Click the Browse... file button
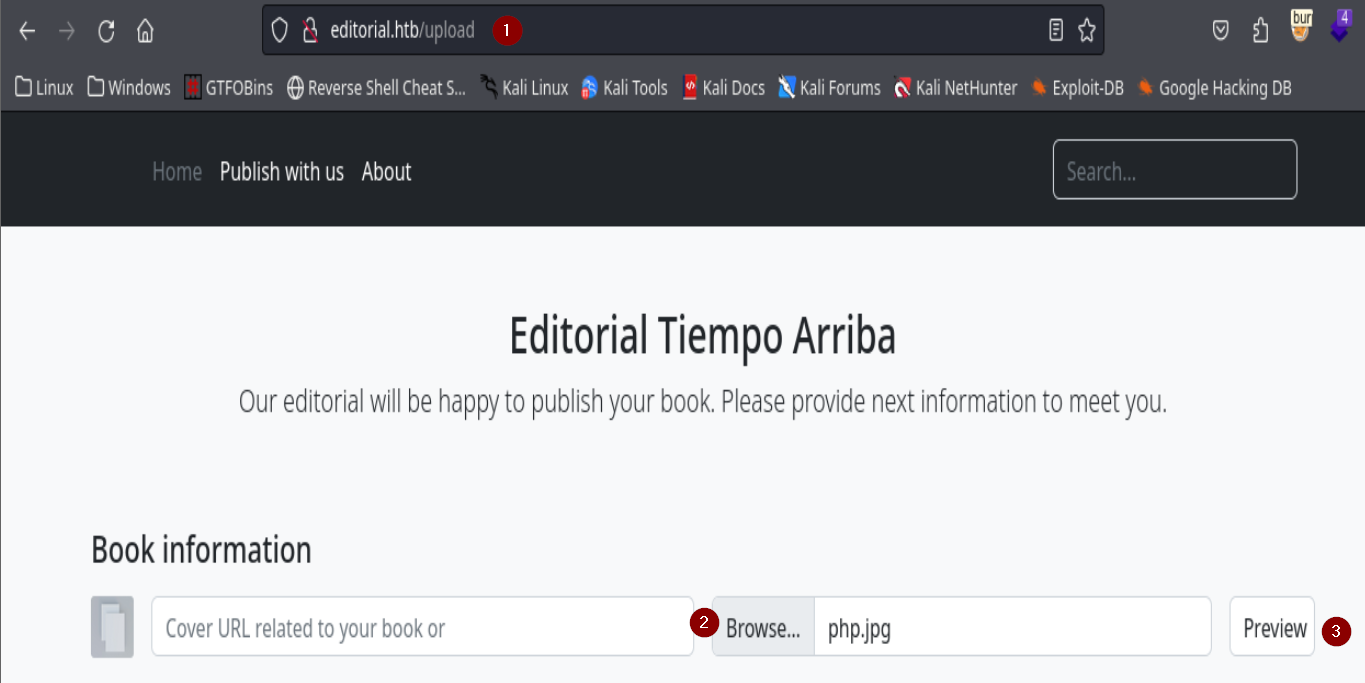 pyautogui.click(x=763, y=628)
